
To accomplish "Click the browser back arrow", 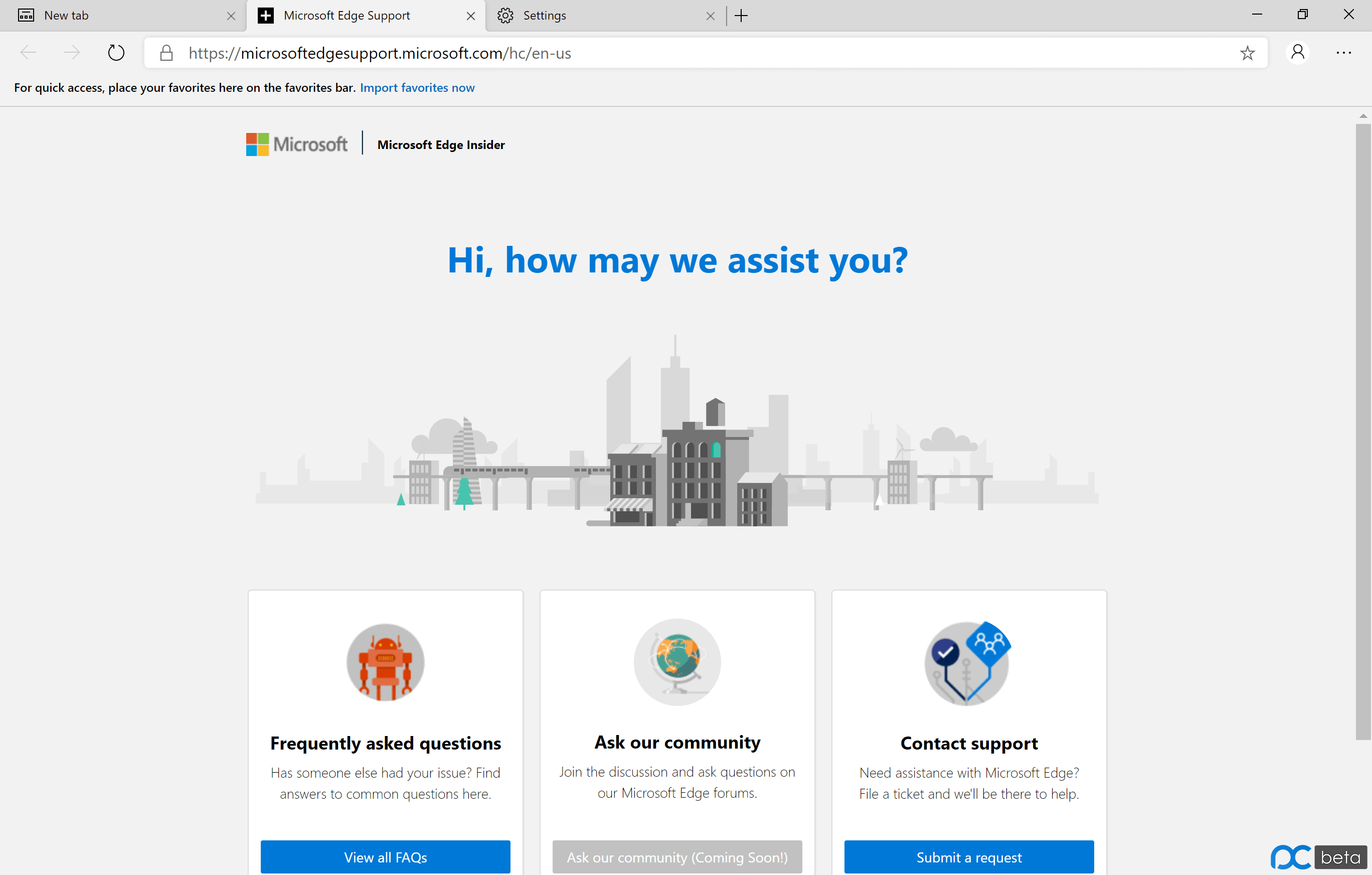I will [x=28, y=53].
